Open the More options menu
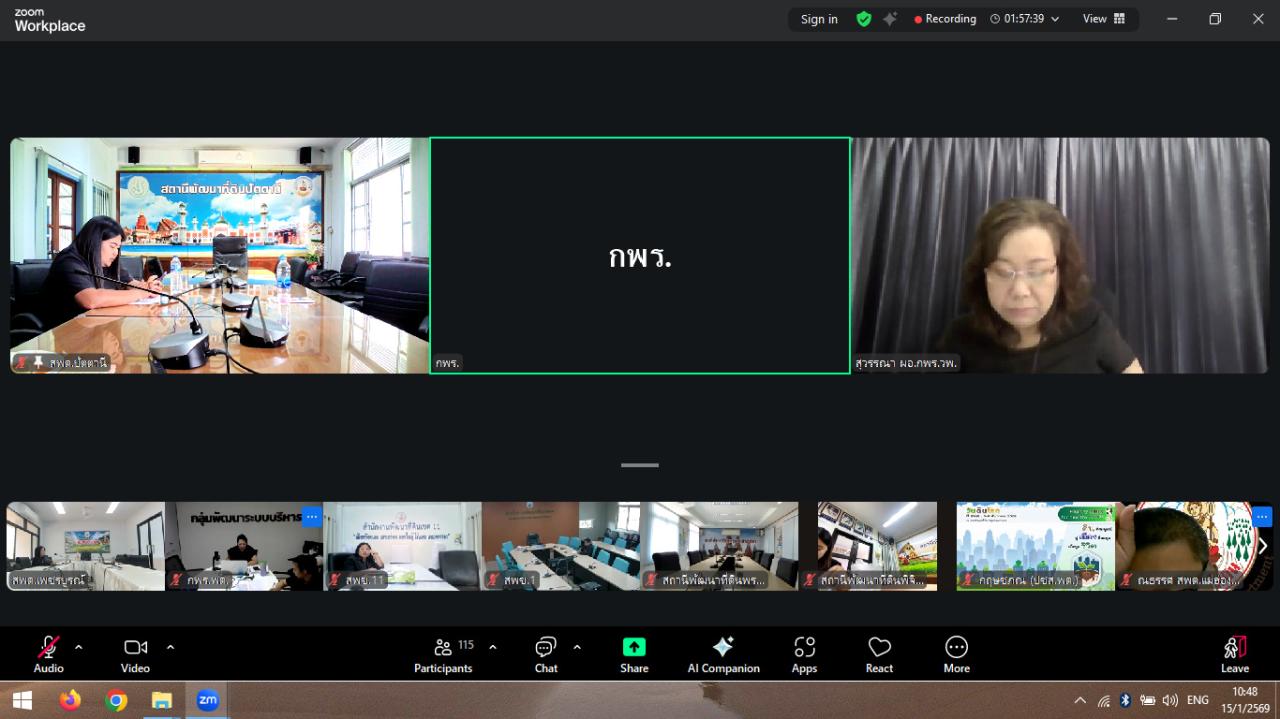 point(956,655)
